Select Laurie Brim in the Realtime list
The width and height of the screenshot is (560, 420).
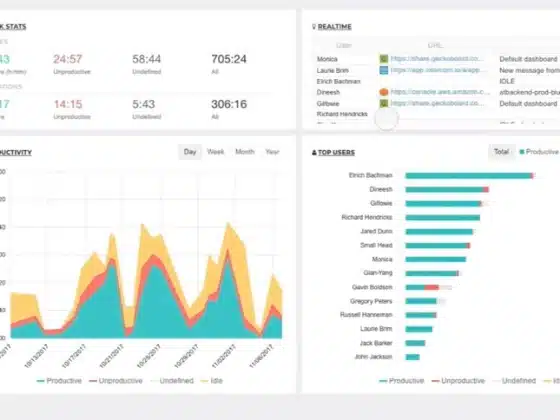332,70
